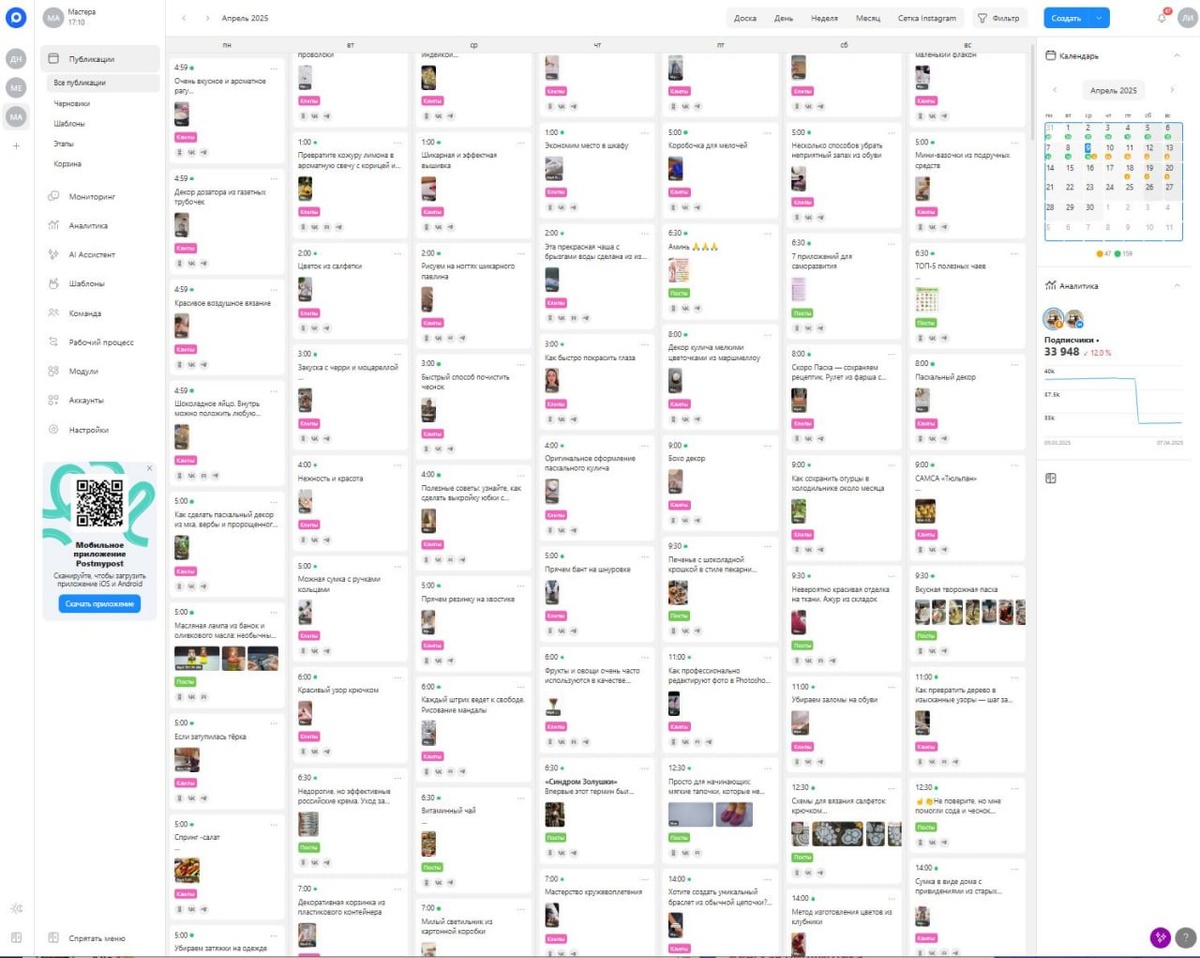Open notifications bell icon

1162,18
